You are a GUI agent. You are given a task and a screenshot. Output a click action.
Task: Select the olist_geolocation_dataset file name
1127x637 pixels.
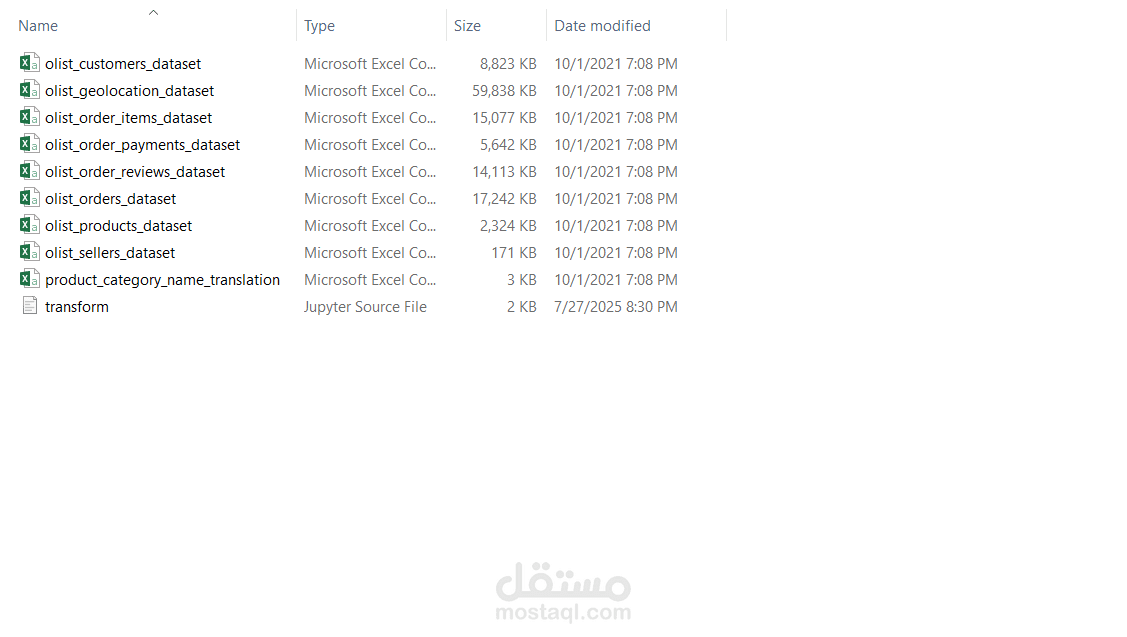tap(129, 91)
